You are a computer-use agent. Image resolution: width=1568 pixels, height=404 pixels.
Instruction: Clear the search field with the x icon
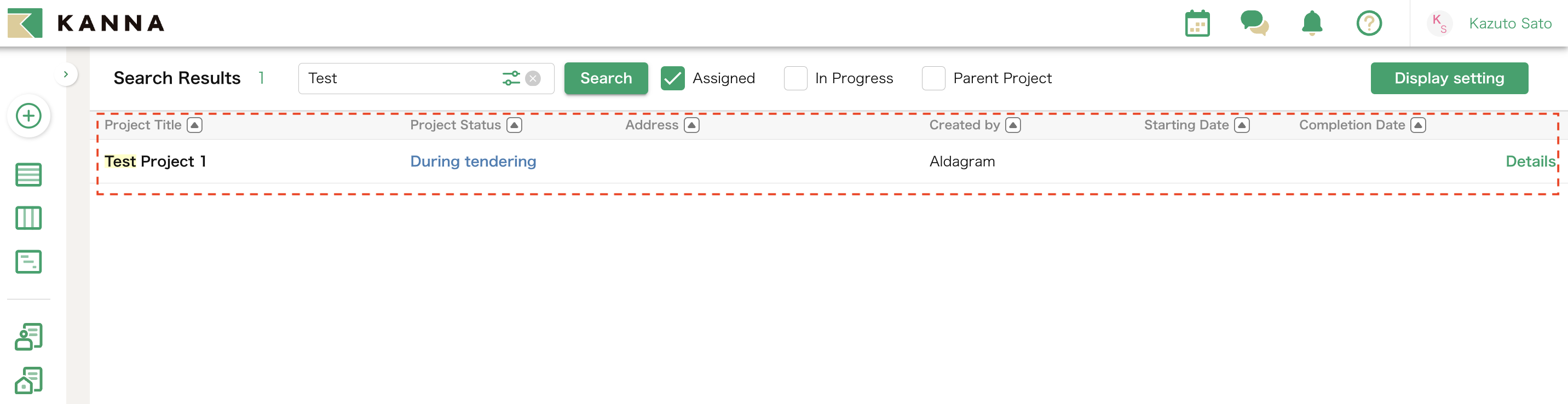532,78
